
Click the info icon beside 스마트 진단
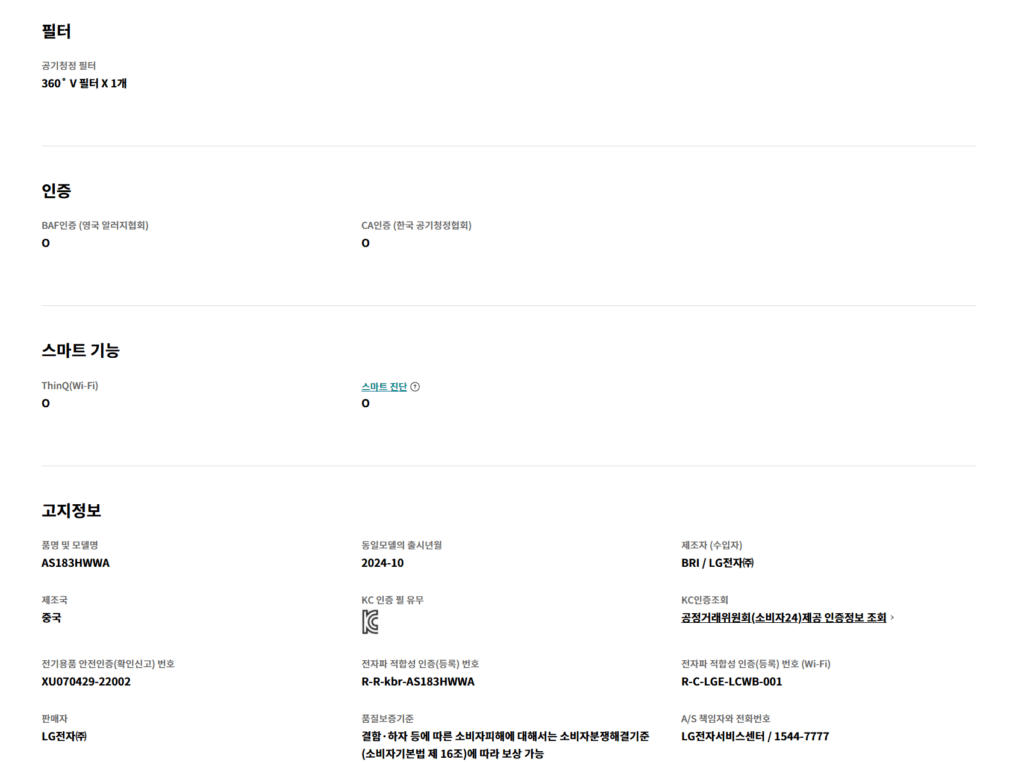[415, 387]
